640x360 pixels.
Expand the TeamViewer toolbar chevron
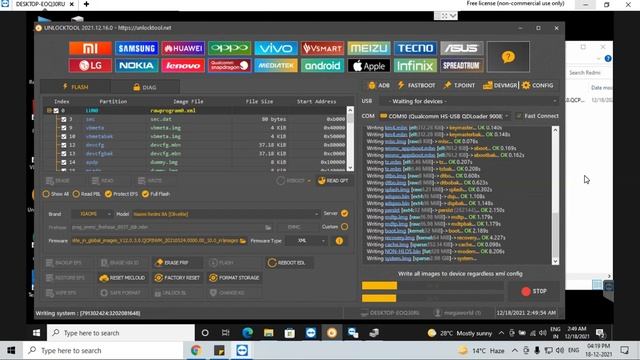pyautogui.click(x=453, y=16)
